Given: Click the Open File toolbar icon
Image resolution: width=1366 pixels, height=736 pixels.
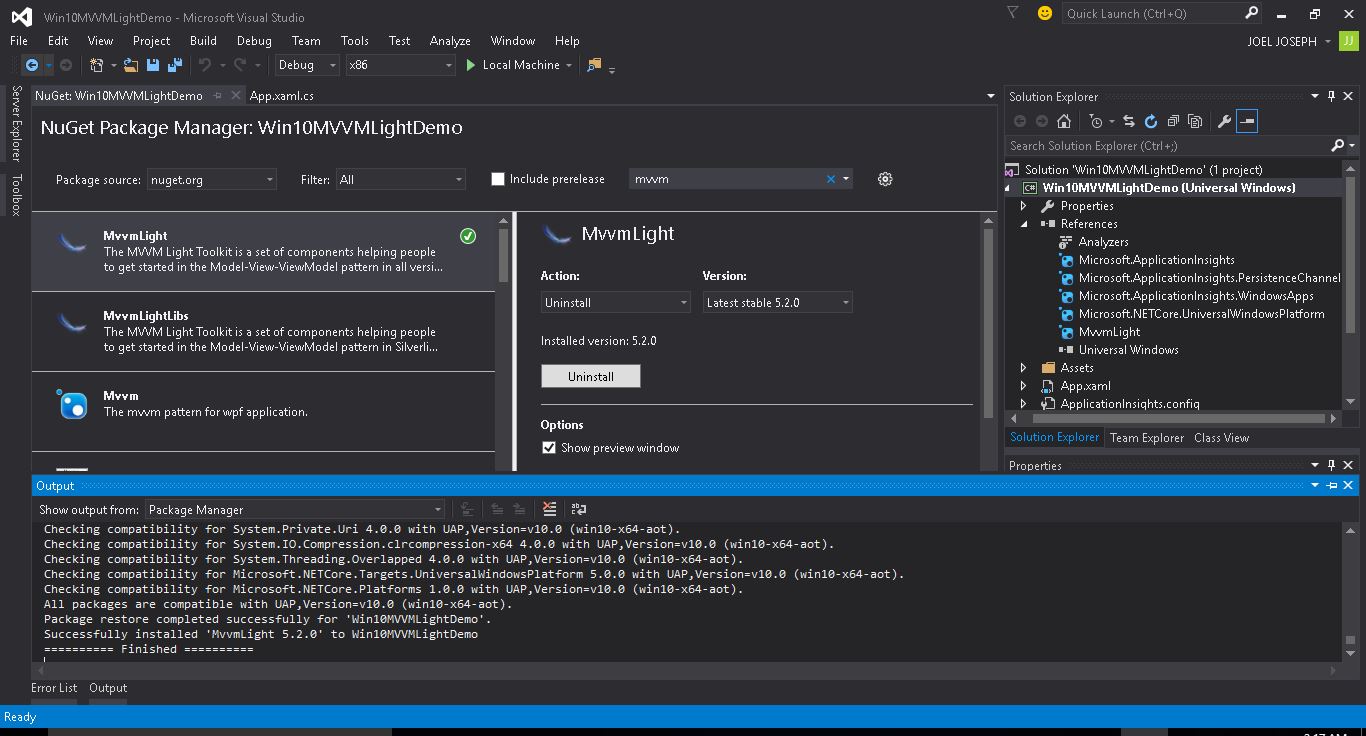Looking at the screenshot, I should pyautogui.click(x=131, y=65).
